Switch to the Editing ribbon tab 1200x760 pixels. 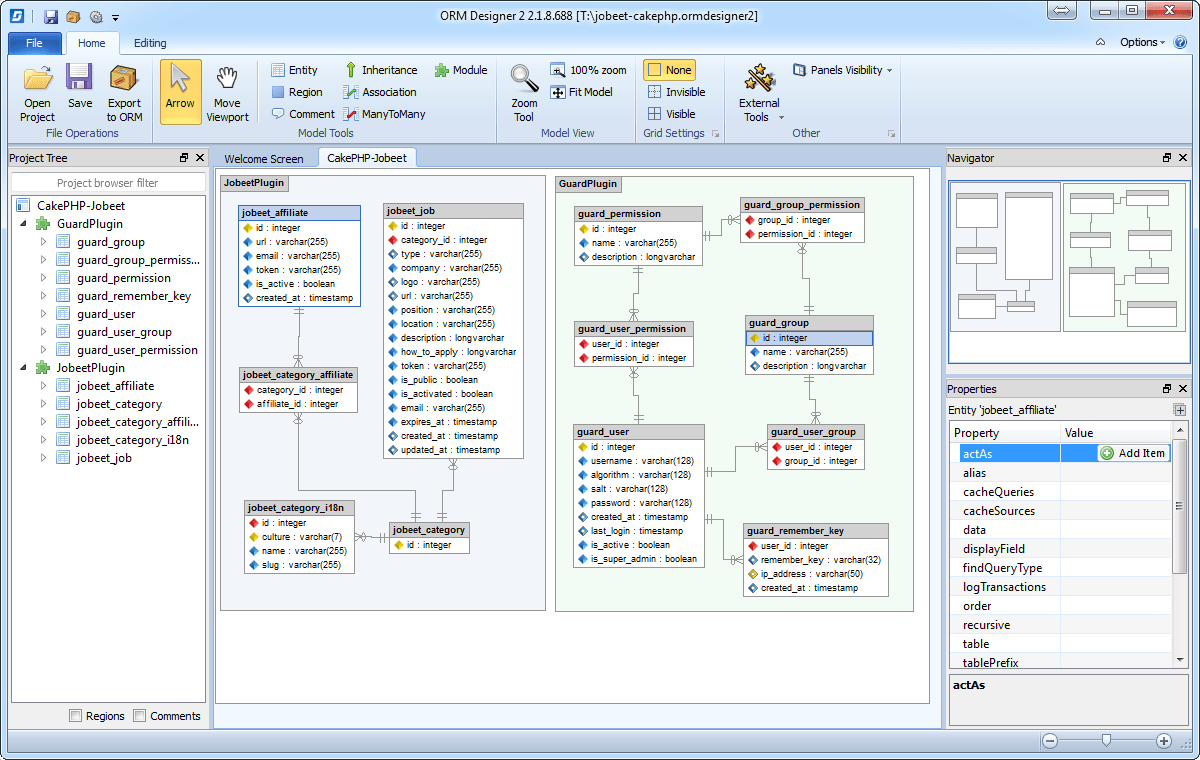point(150,43)
